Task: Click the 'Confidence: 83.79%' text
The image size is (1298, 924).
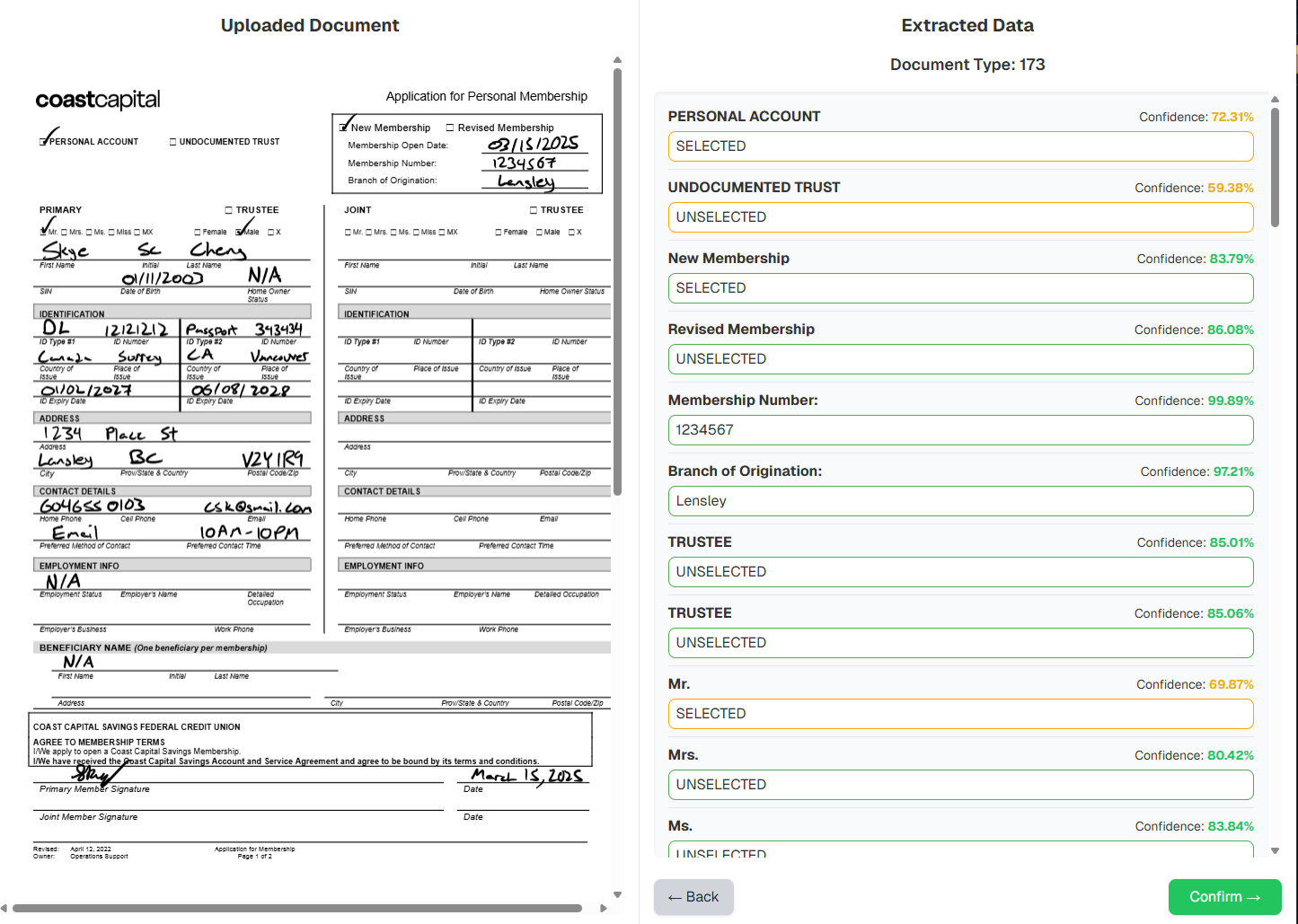Action: 1196,259
